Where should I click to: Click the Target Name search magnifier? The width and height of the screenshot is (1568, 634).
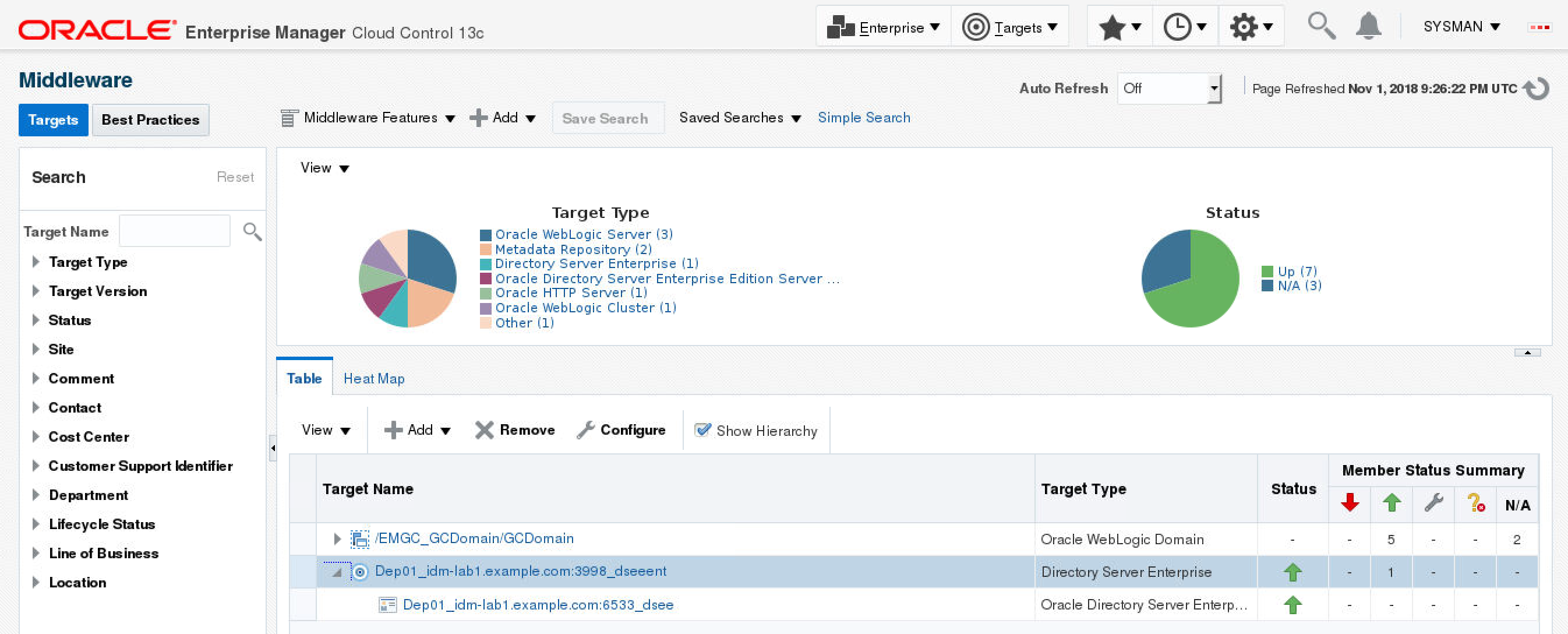252,231
